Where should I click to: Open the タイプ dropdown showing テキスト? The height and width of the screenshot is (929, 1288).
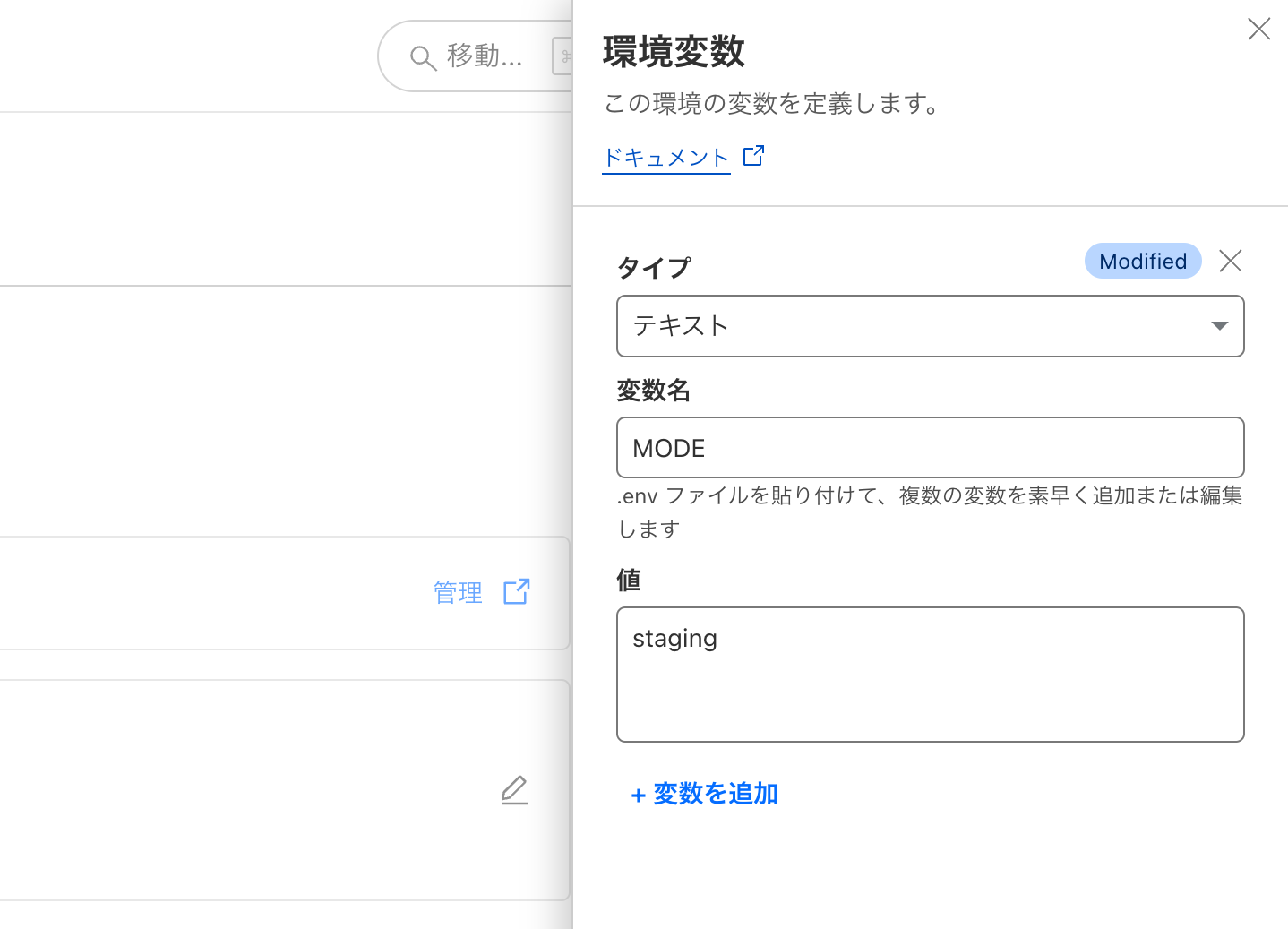coord(931,326)
